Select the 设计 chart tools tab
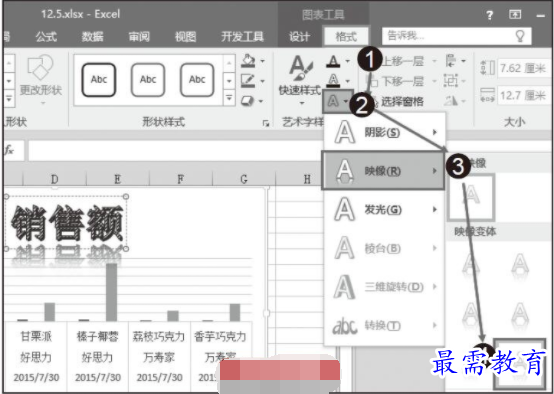 point(300,36)
